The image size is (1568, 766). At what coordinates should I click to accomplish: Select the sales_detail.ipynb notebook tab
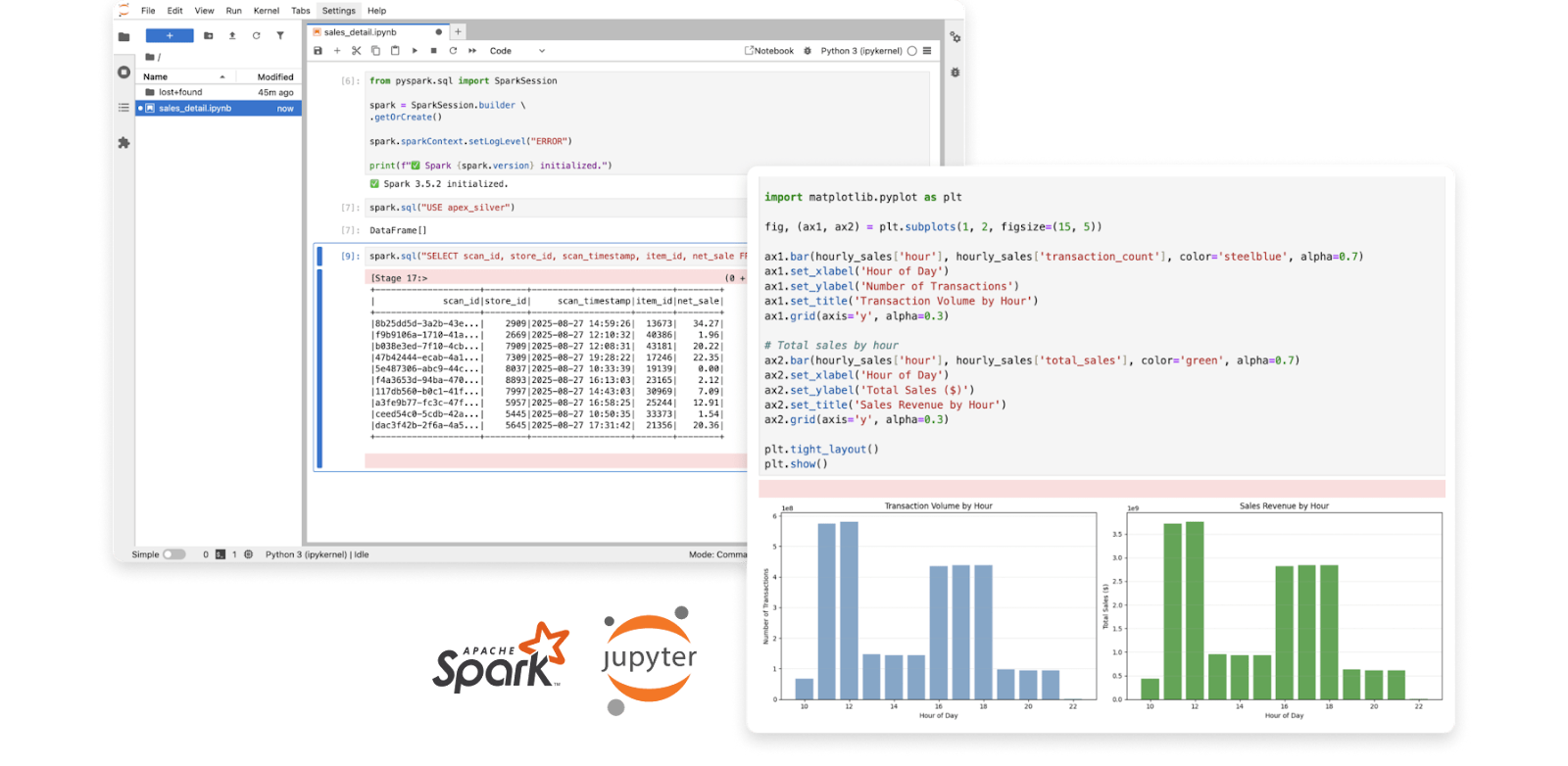click(x=377, y=32)
